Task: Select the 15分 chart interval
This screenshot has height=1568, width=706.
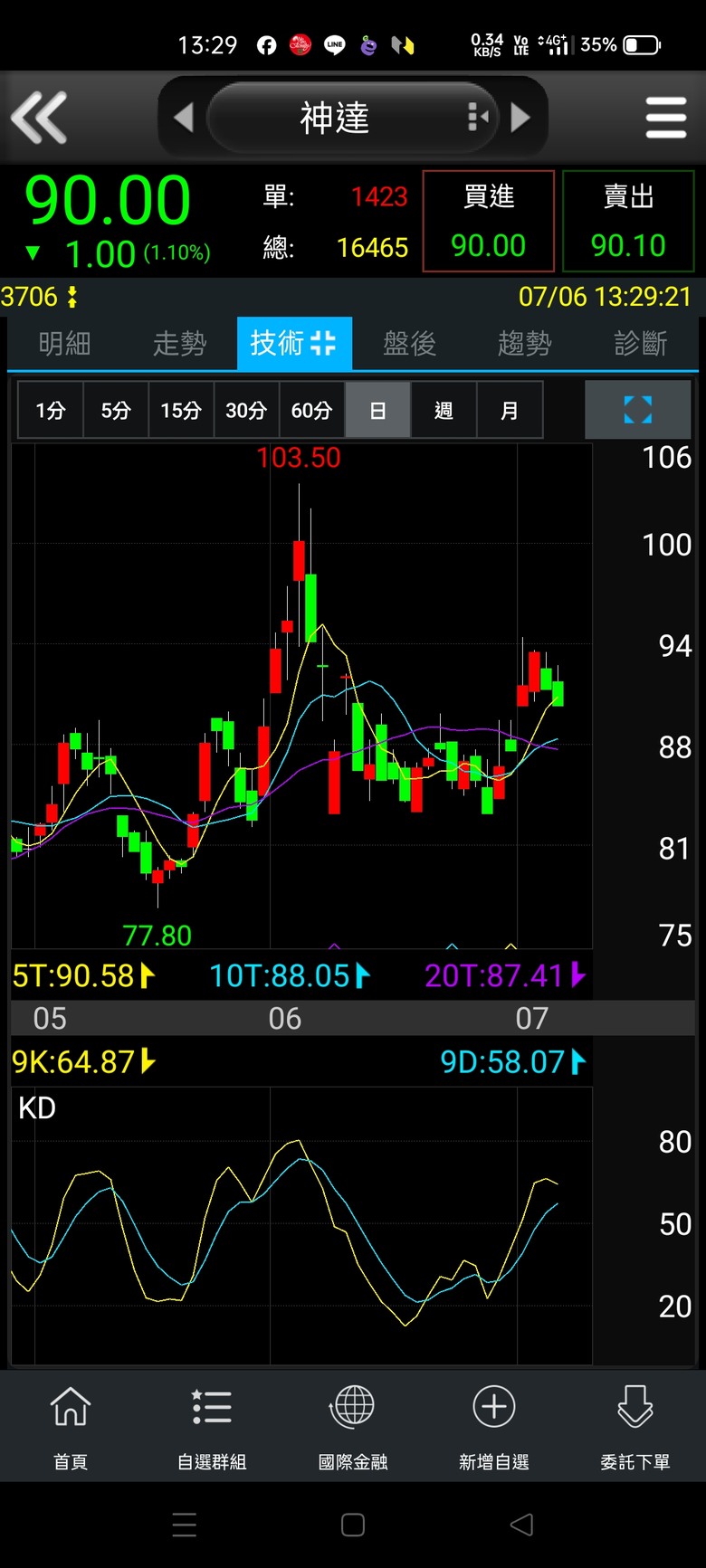Action: [181, 411]
